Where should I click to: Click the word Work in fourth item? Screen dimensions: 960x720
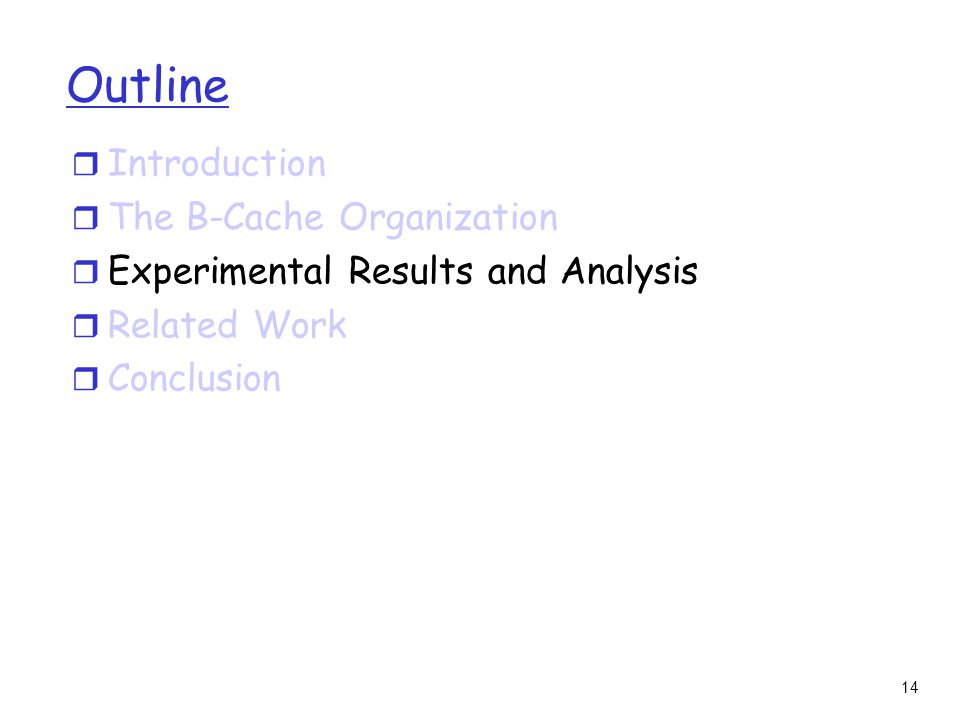[x=300, y=324]
